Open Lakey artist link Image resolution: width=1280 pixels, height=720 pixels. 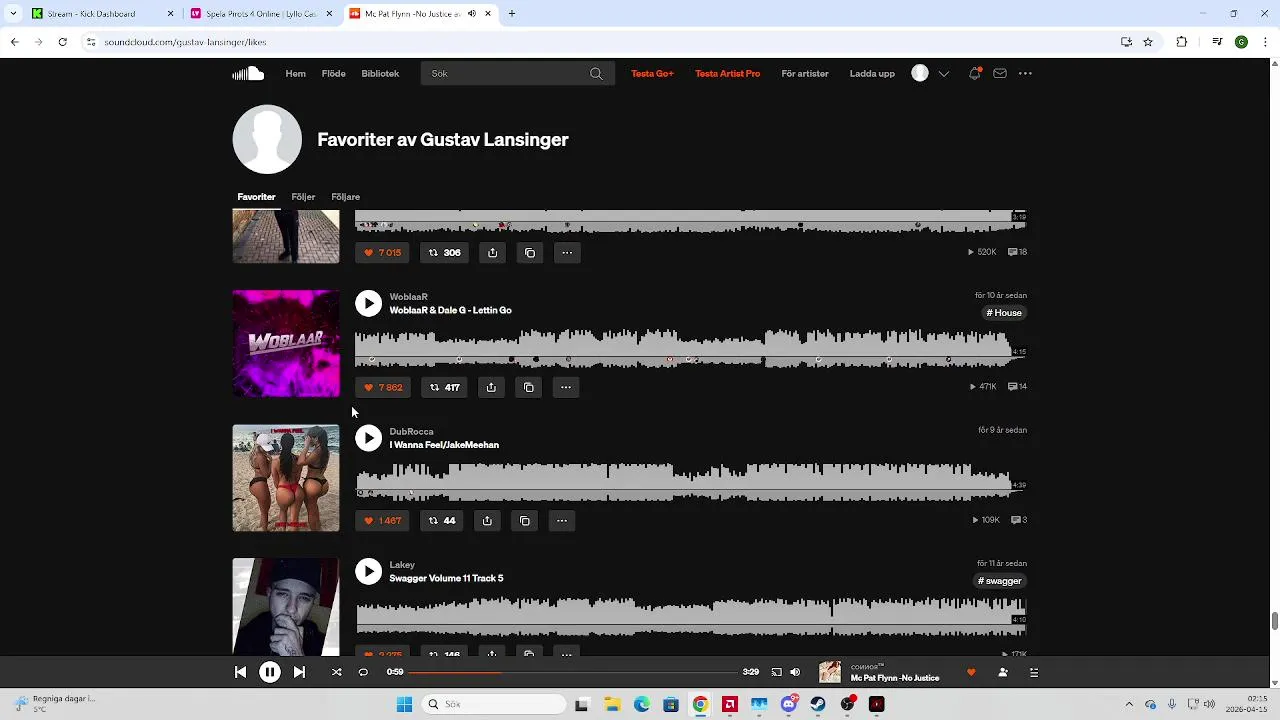[402, 565]
